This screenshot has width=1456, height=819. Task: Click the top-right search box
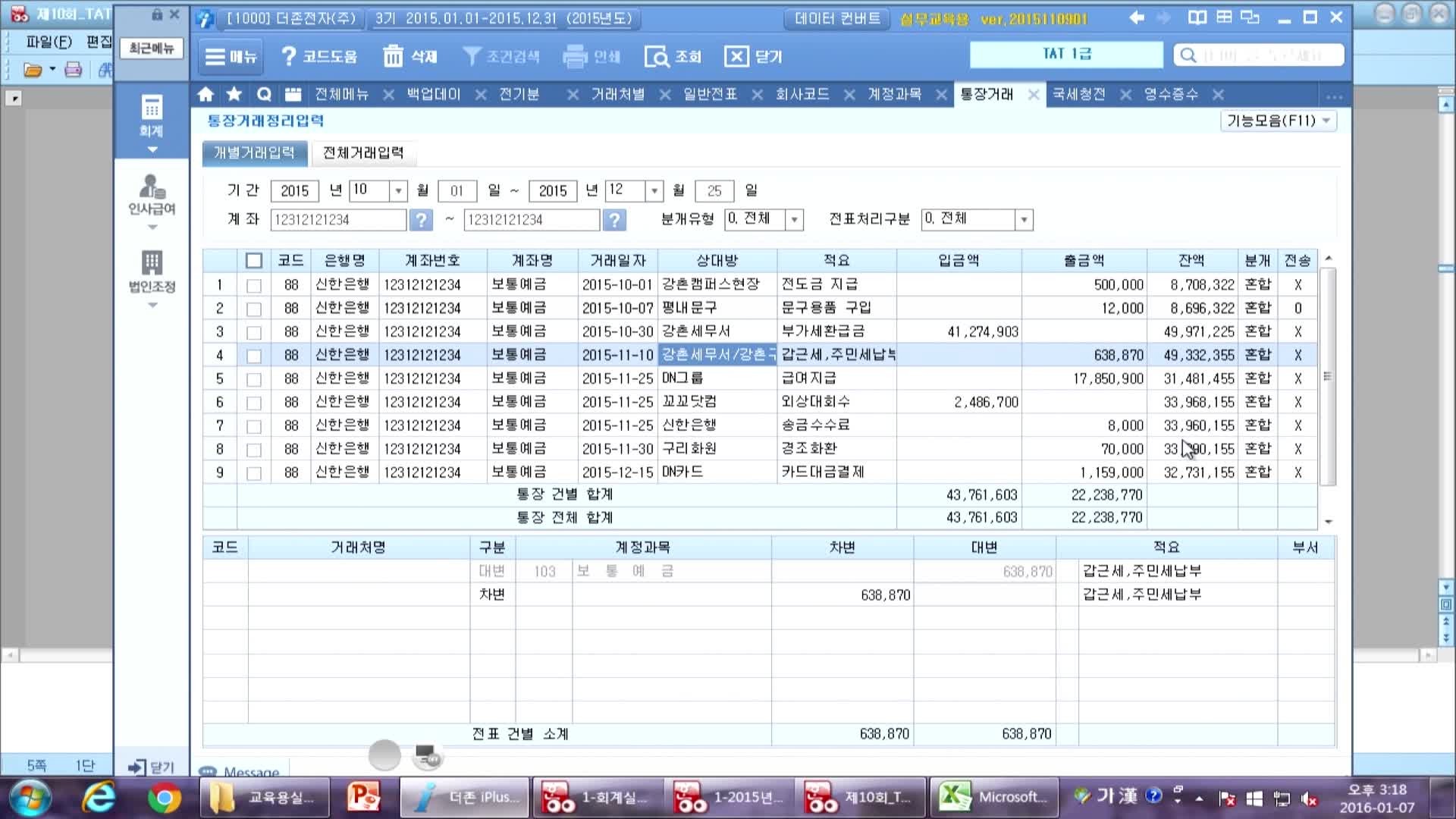[1259, 55]
